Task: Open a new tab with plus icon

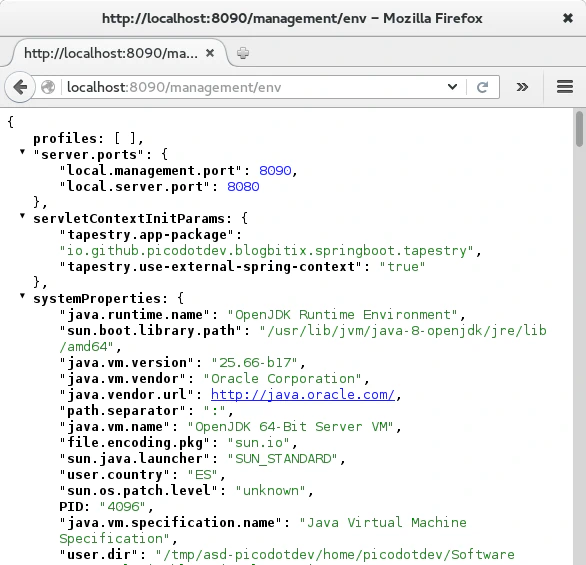Action: (x=243, y=53)
